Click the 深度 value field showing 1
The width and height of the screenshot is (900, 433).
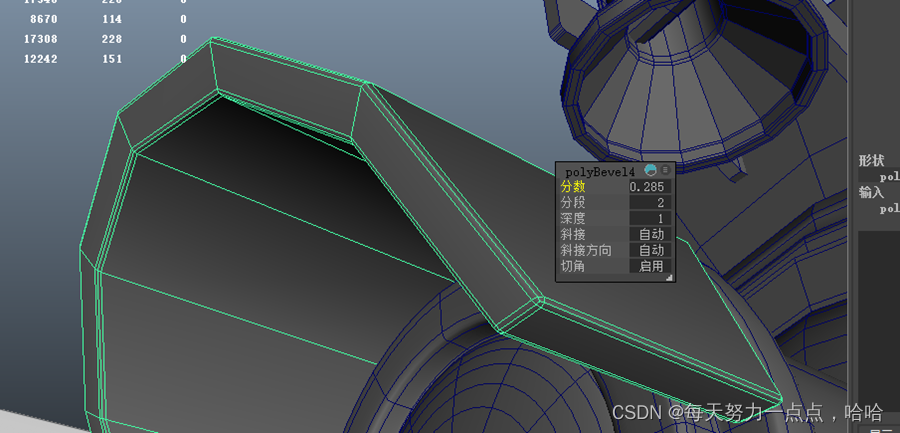coord(650,218)
